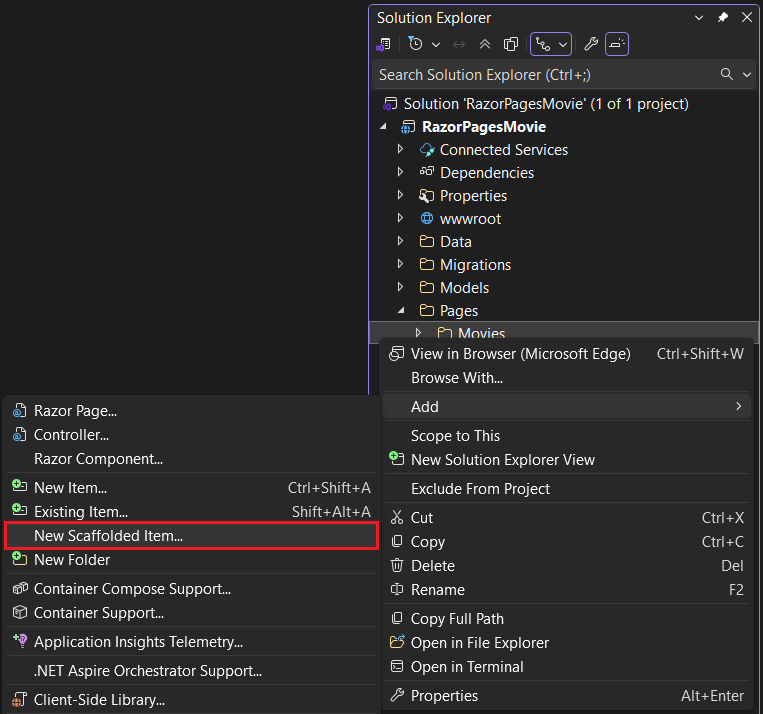Viewport: 763px width, 714px height.
Task: Click in the Search Solution Explorer field
Action: click(543, 75)
